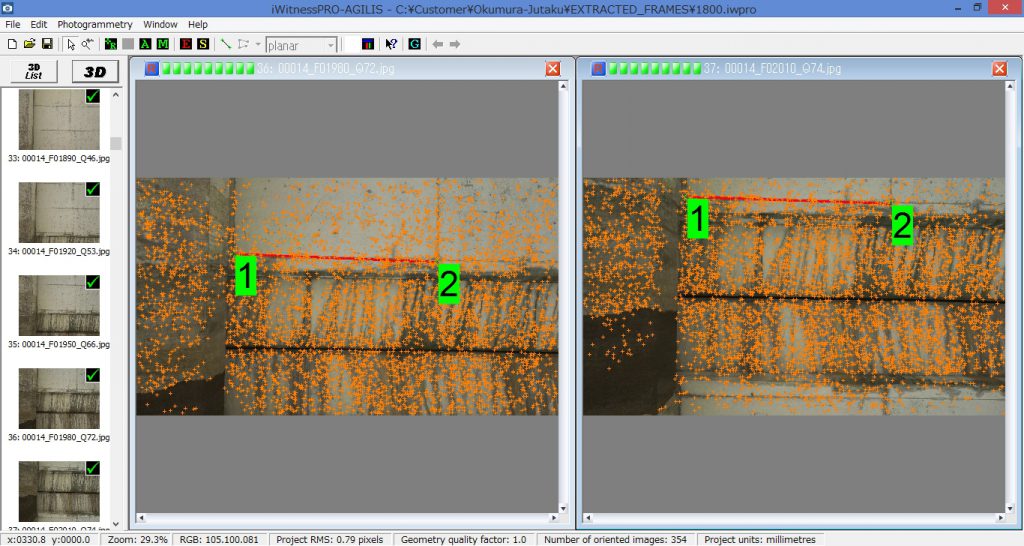
Task: Click the RGB histogram toolbar icon
Action: coord(368,44)
